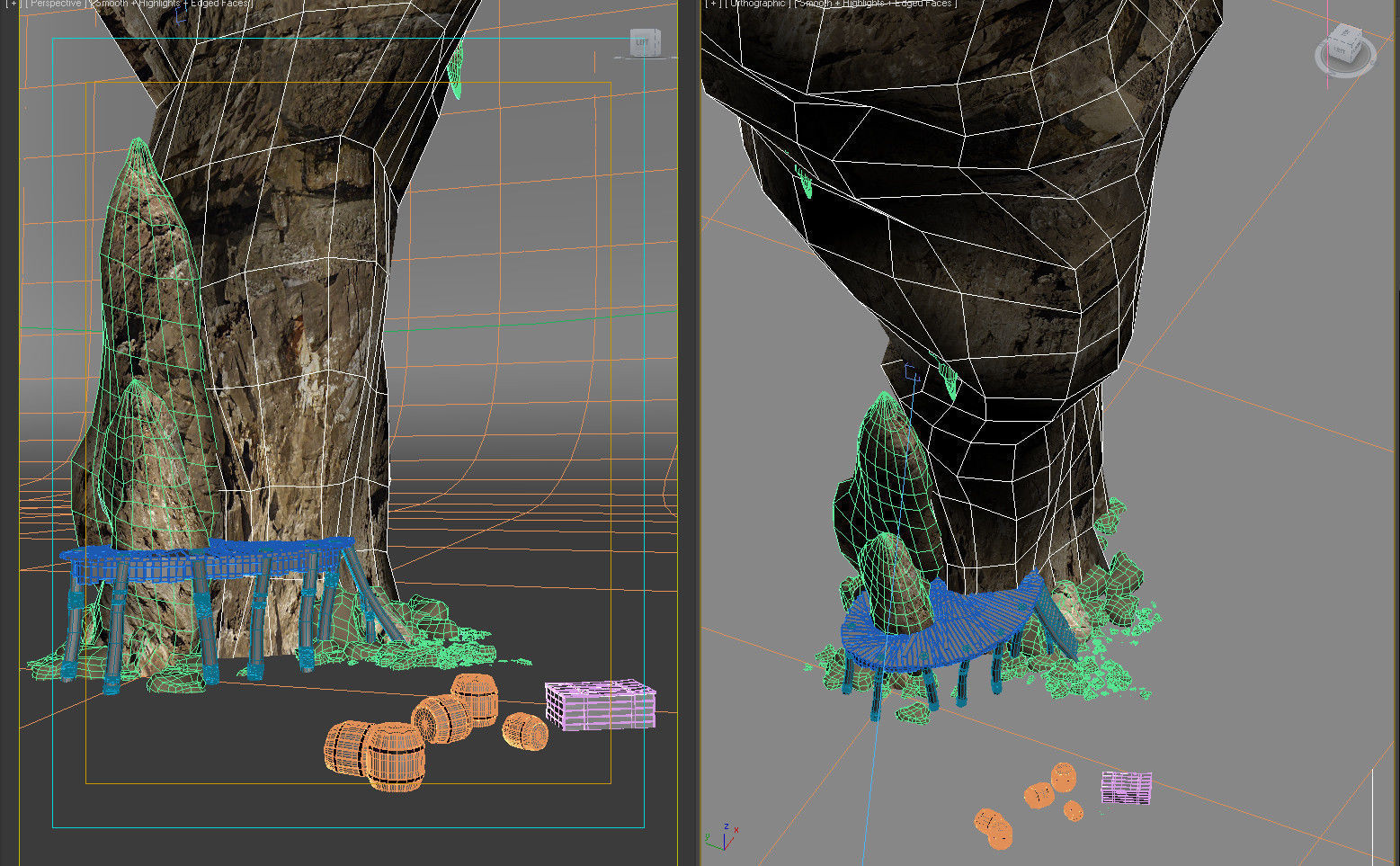Click the ViewCube in the Perspective viewport
This screenshot has width=1400, height=866.
pos(645,42)
